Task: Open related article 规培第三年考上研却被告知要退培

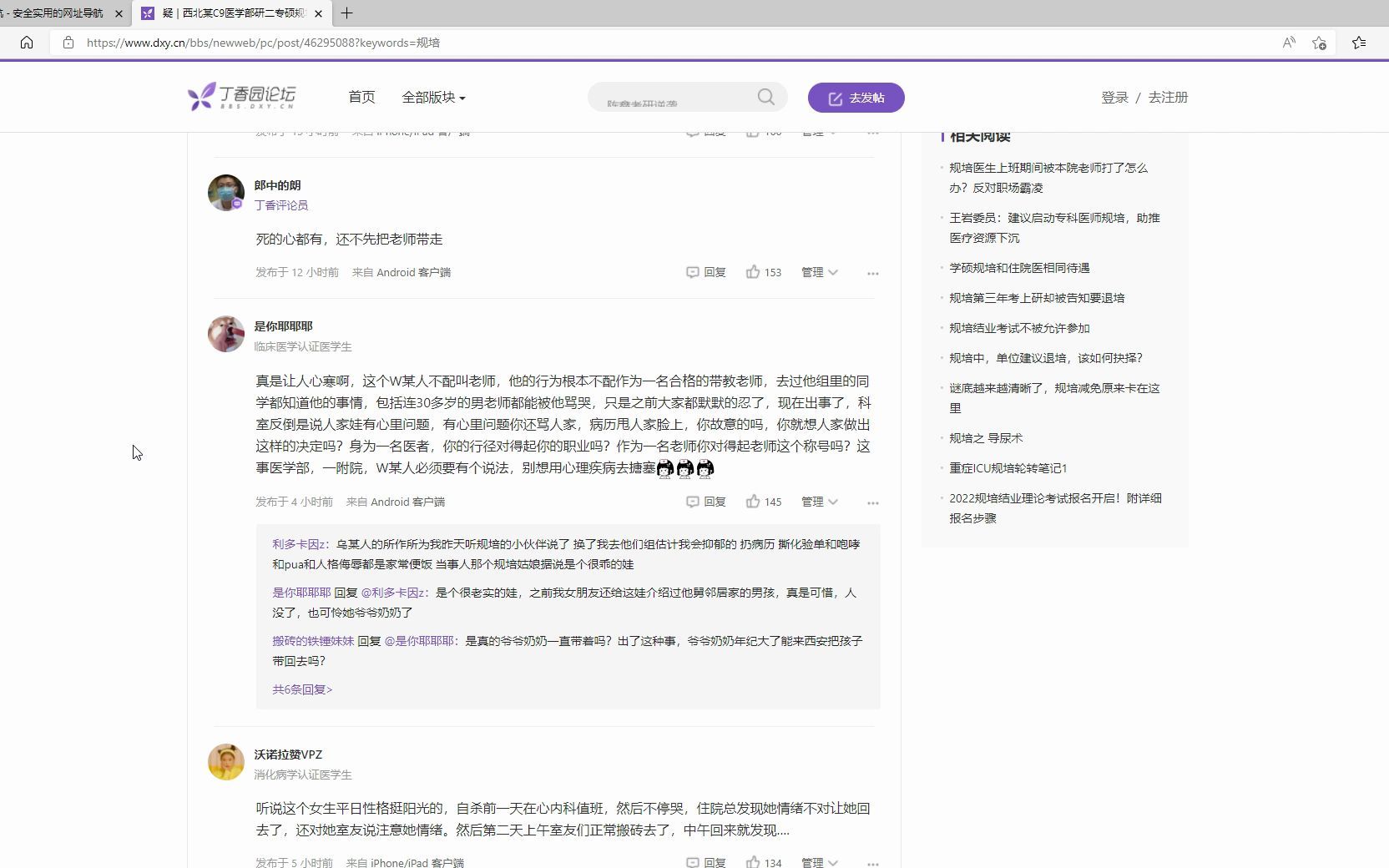Action: 1037,298
